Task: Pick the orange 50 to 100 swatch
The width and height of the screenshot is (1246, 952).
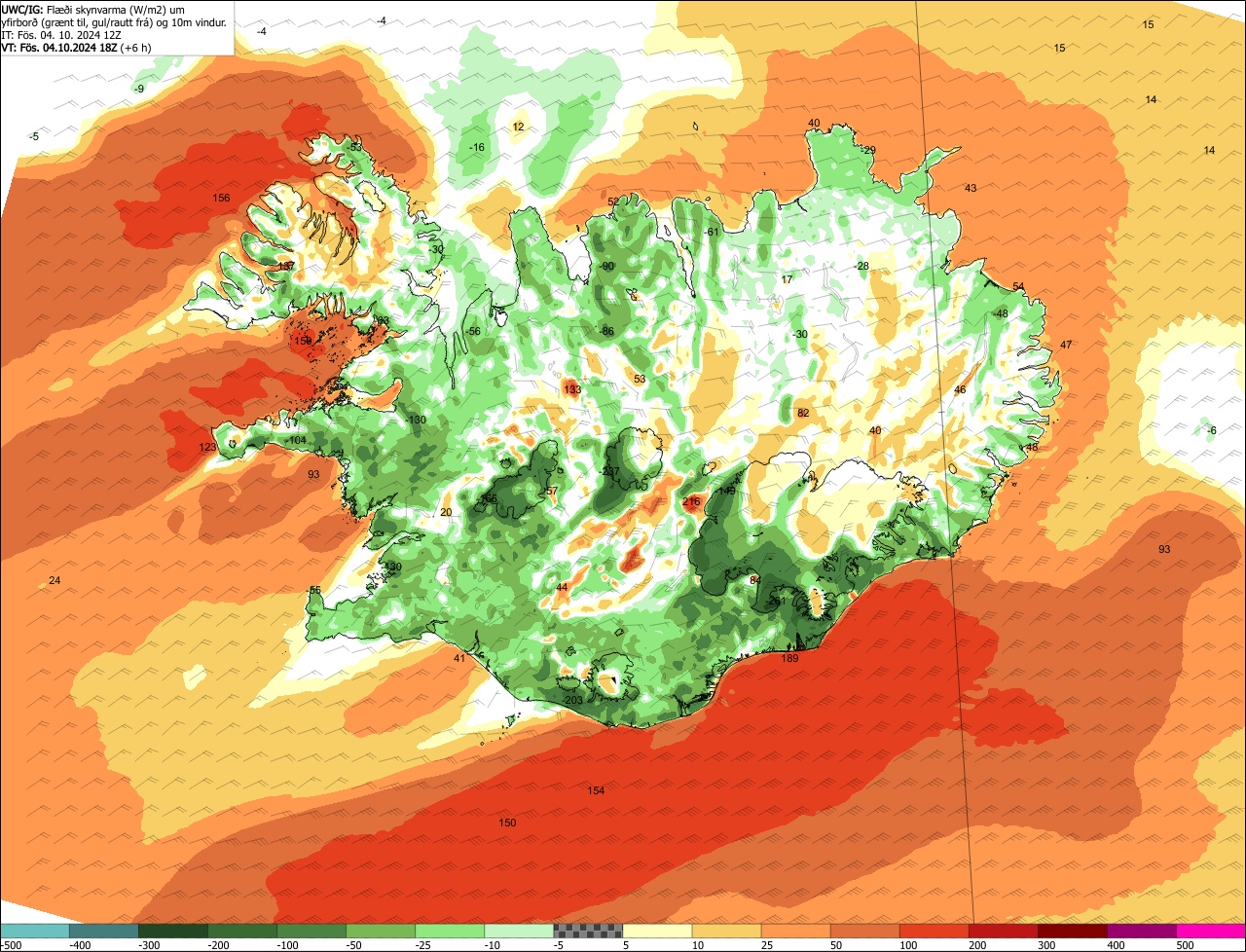Action: tap(864, 930)
